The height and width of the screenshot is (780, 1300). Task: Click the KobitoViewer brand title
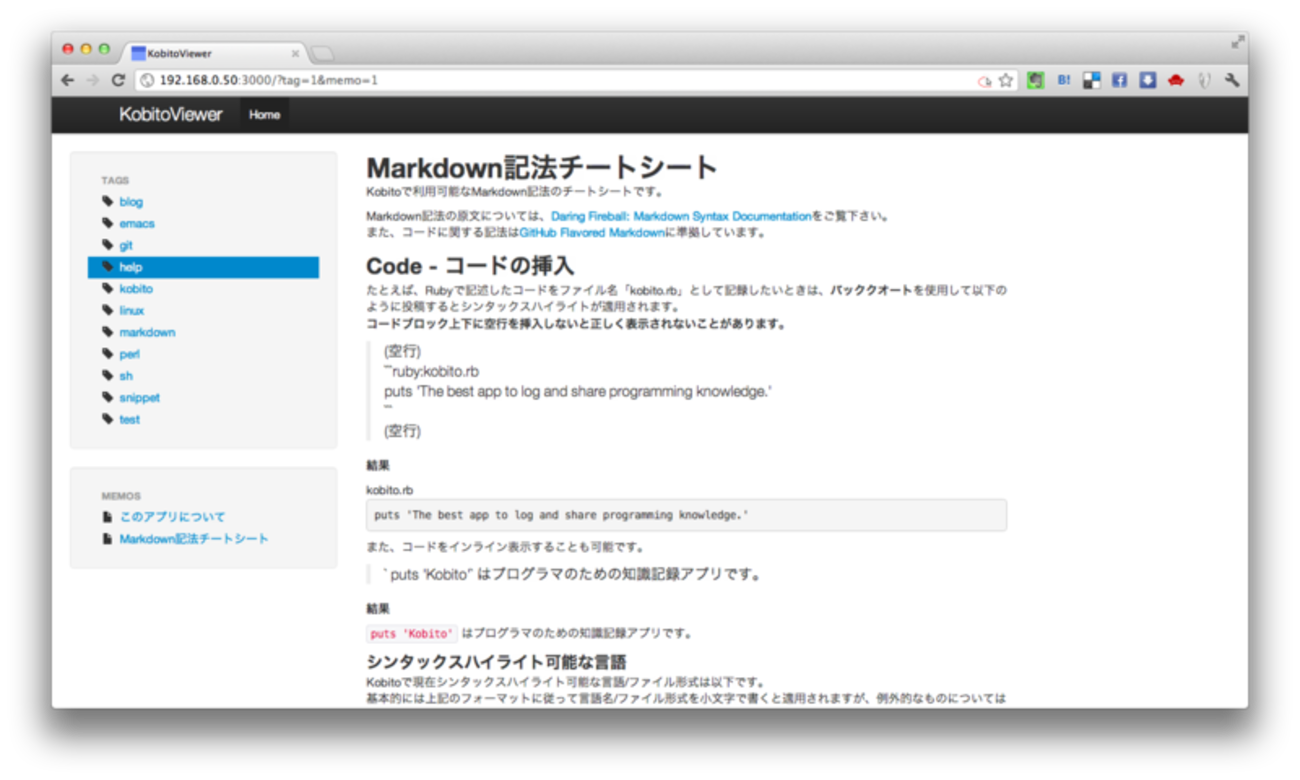[171, 115]
